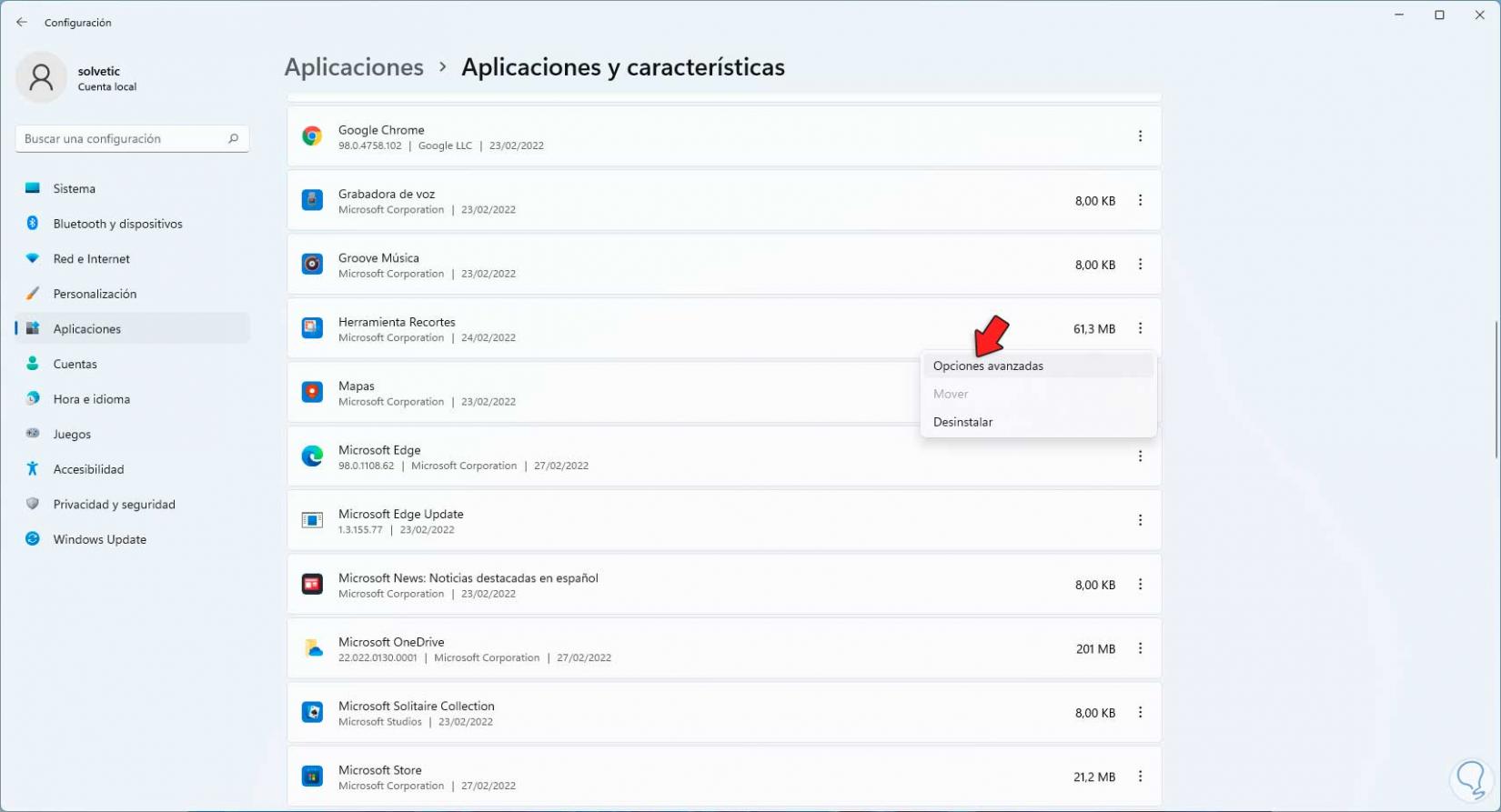Select the Microsoft OneDrive app name
1501x812 pixels.
[x=391, y=642]
